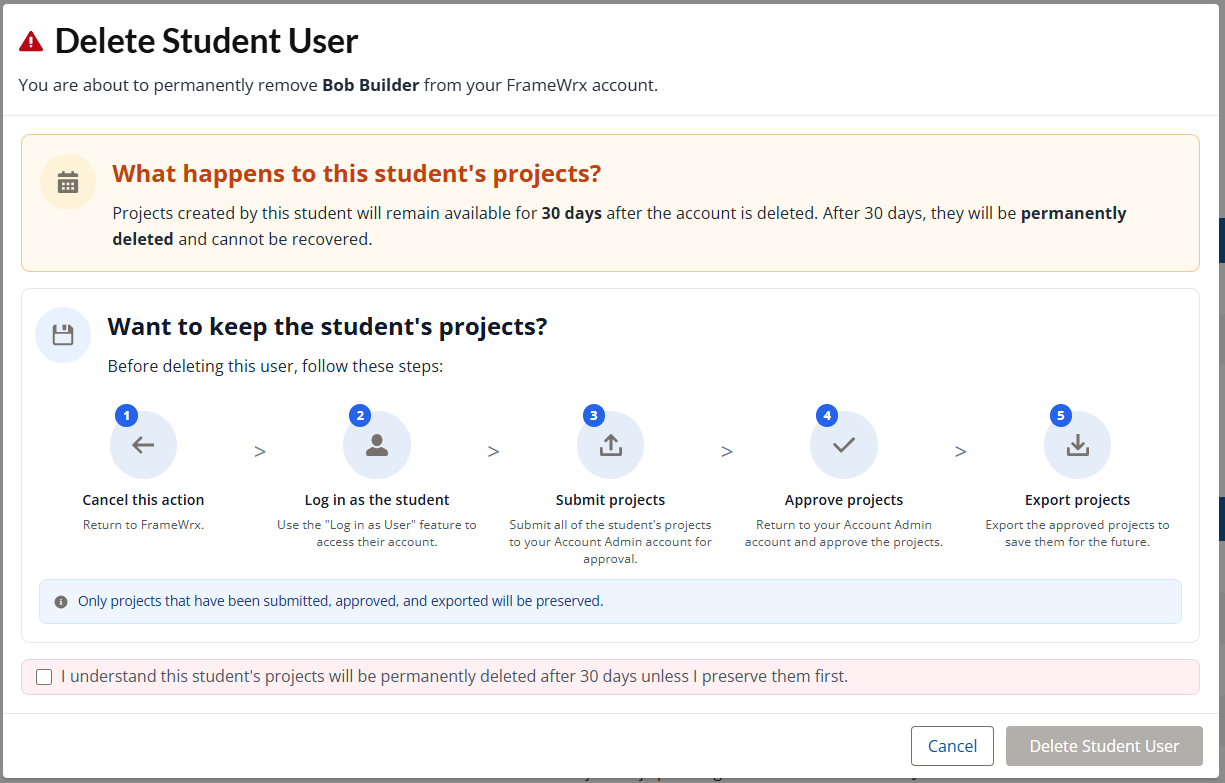
Task: Click the download icon for Export projects
Action: coord(1077,445)
